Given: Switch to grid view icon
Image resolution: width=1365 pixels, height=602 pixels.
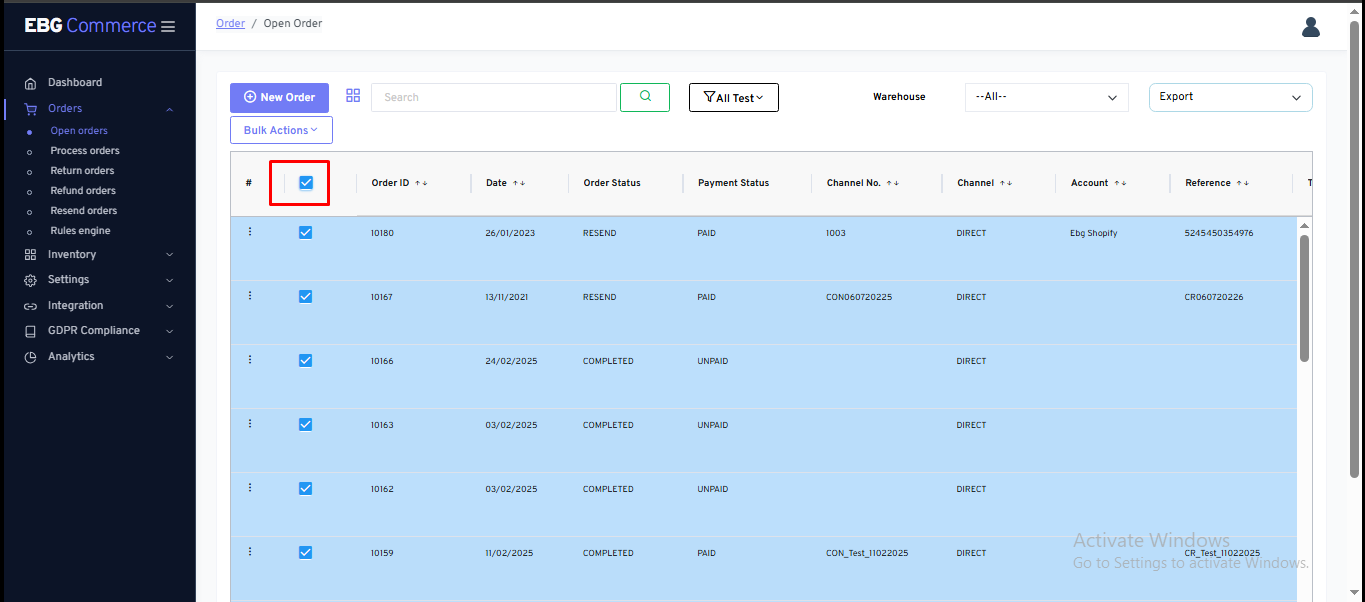Looking at the screenshot, I should click(353, 96).
